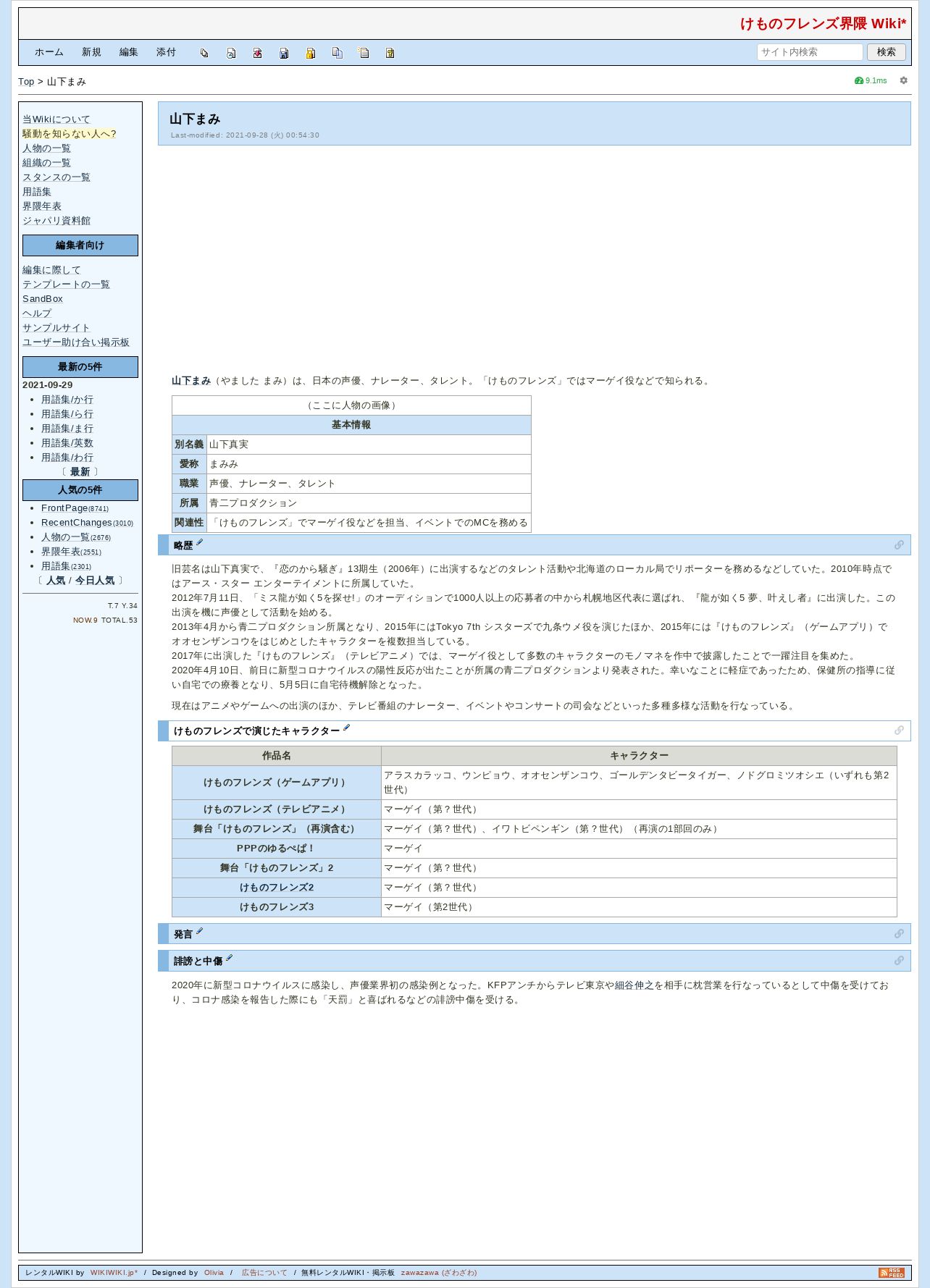Click the RSS feed icon in footer
This screenshot has height=1288, width=930.
[892, 1272]
